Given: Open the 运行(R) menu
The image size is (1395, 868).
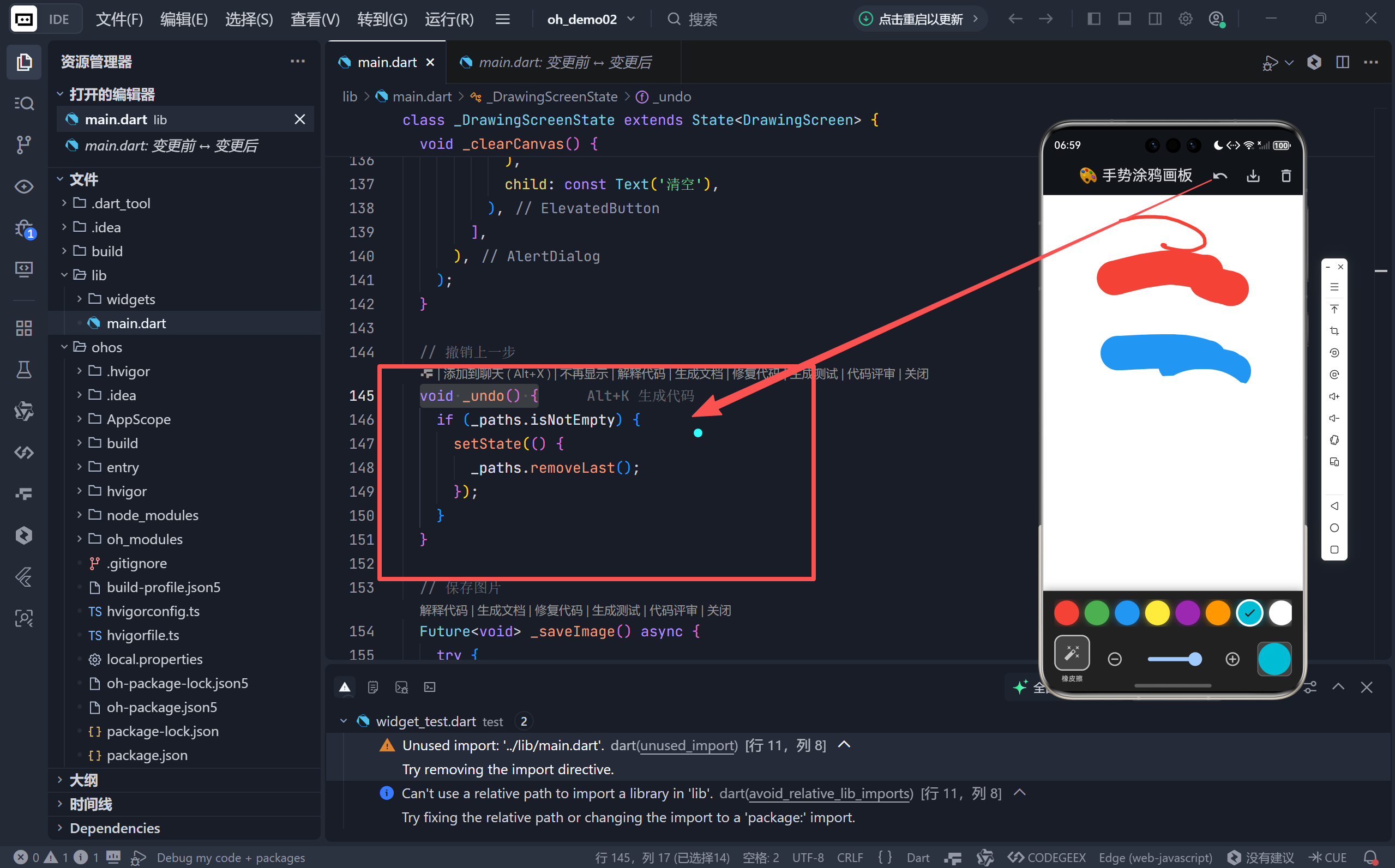Looking at the screenshot, I should (x=449, y=19).
